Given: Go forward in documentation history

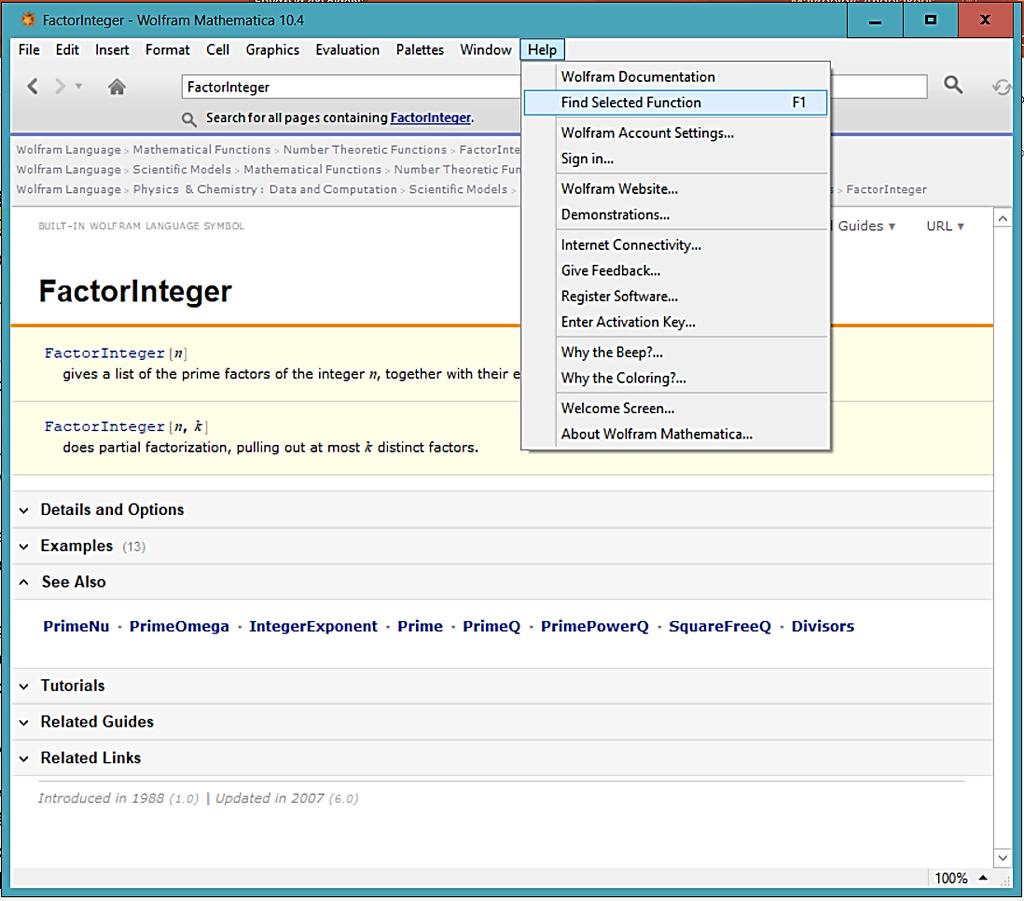Looking at the screenshot, I should point(60,86).
